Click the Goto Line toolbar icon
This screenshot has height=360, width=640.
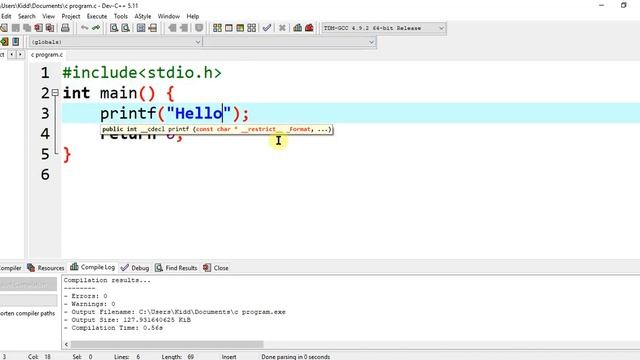click(152, 28)
